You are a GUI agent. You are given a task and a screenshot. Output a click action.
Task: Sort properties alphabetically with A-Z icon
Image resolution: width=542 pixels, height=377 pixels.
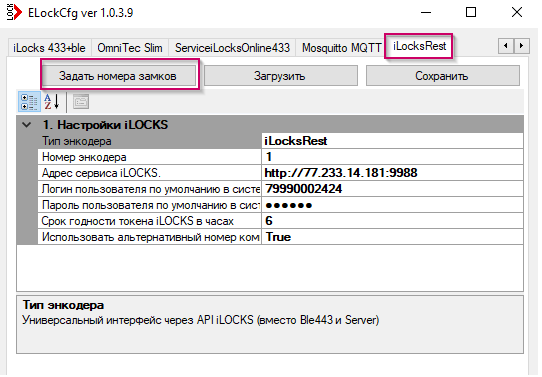(x=52, y=102)
